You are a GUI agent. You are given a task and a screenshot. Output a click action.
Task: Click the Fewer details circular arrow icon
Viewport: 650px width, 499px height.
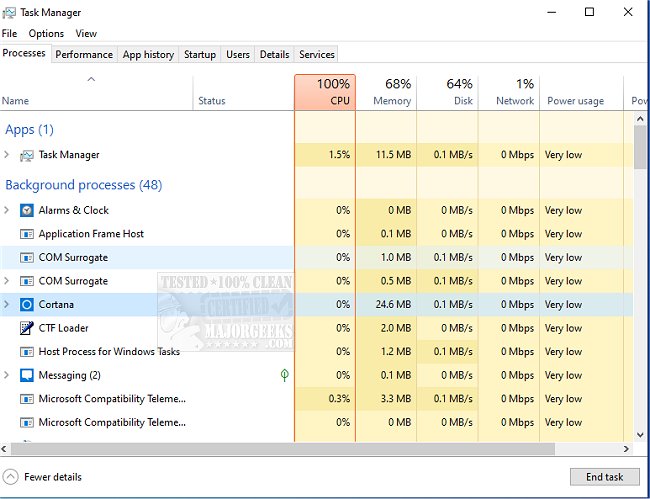pyautogui.click(x=10, y=477)
